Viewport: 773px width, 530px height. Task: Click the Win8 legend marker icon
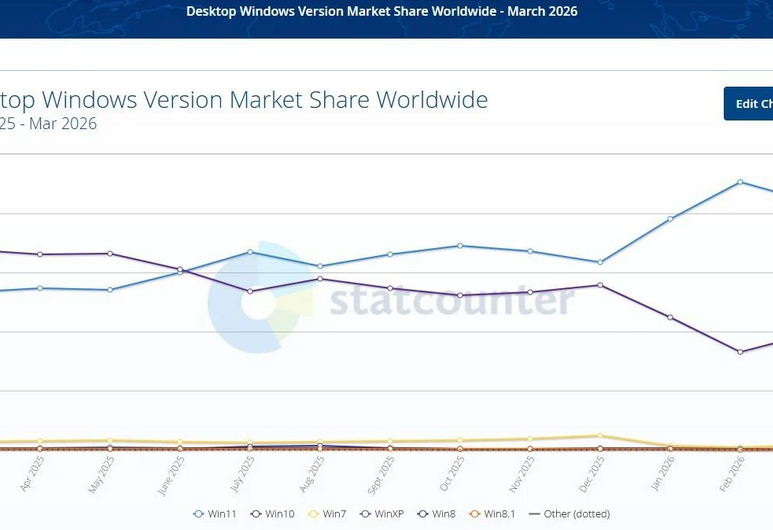(423, 513)
